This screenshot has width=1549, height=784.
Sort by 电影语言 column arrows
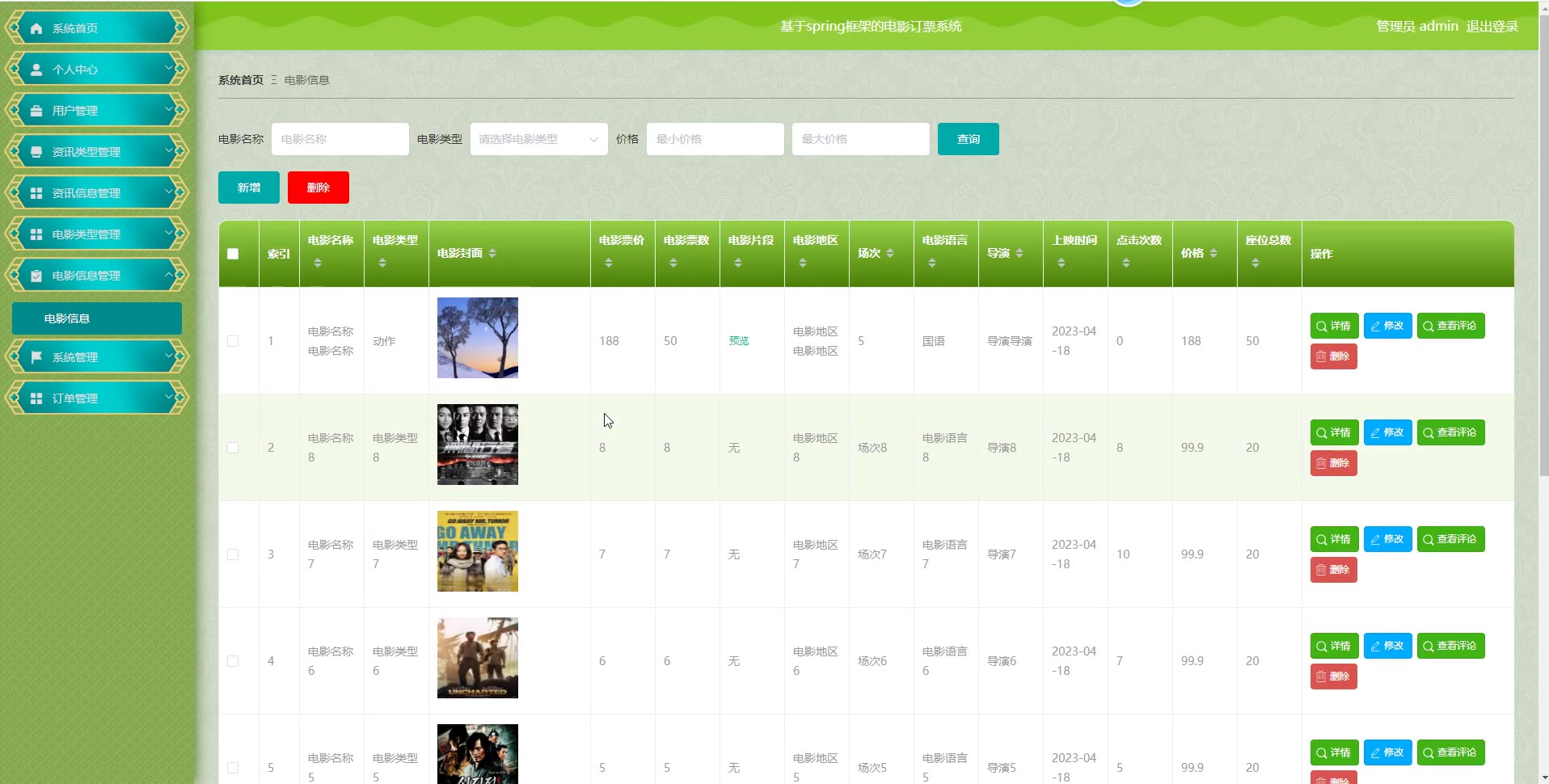tap(932, 263)
